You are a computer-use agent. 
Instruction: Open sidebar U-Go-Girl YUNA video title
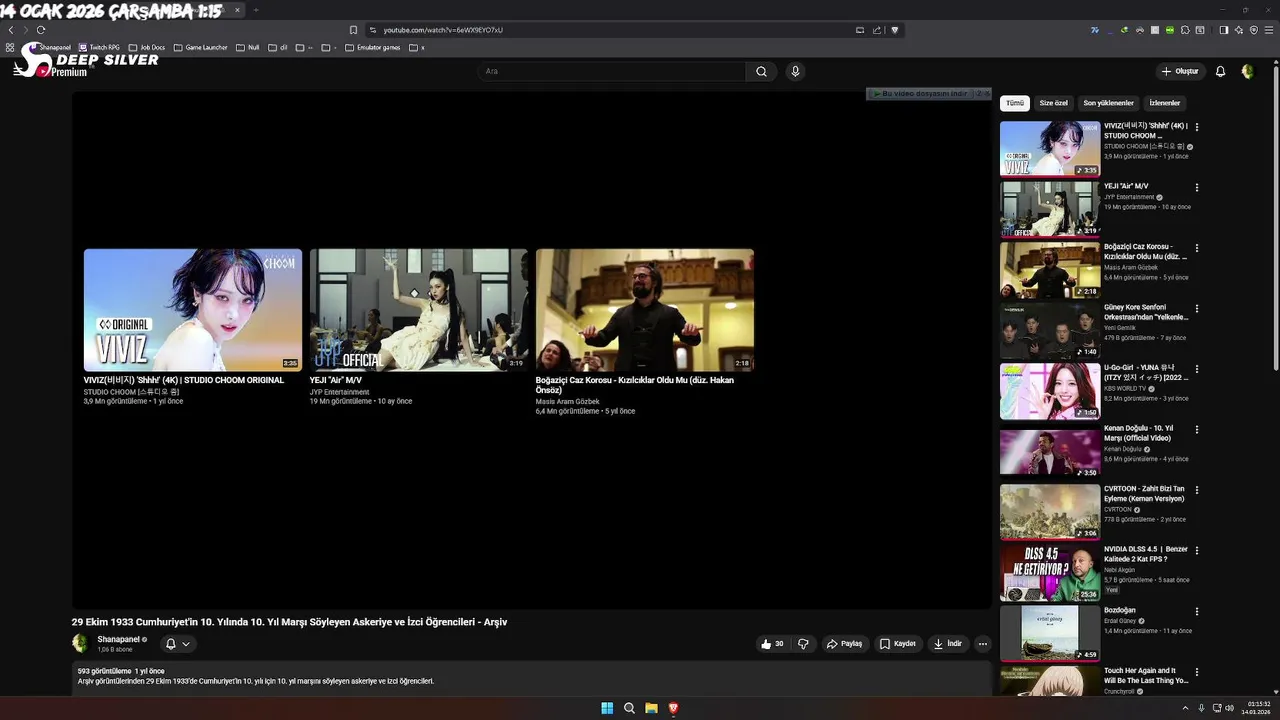(x=1146, y=372)
